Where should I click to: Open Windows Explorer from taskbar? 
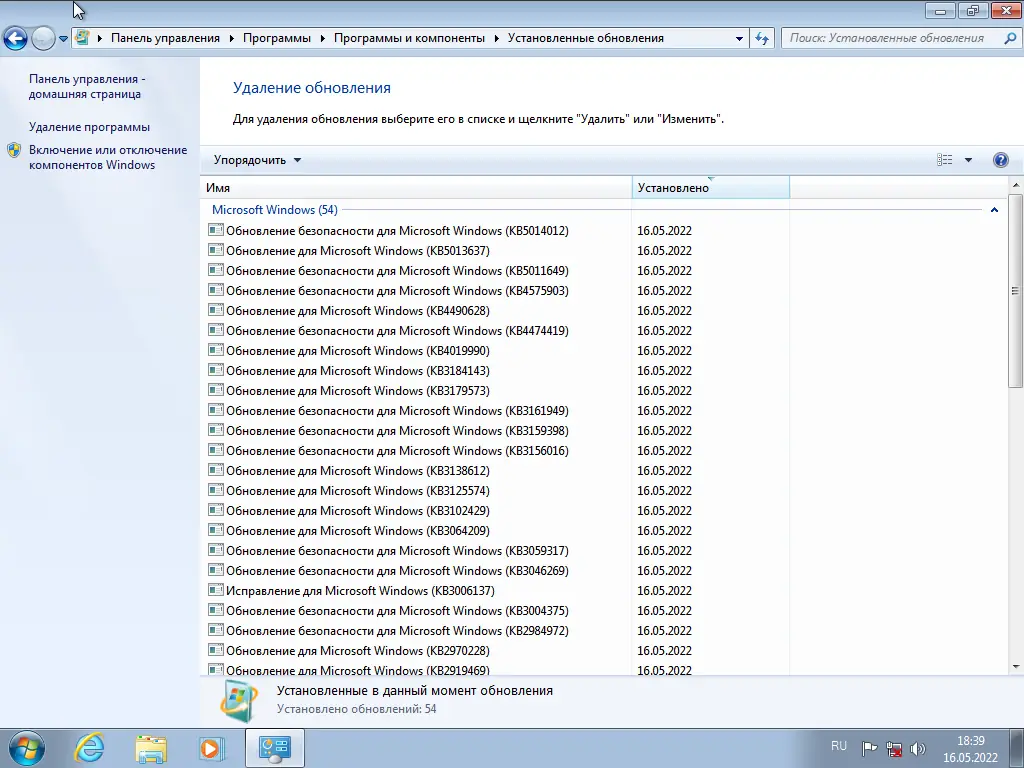click(x=151, y=748)
